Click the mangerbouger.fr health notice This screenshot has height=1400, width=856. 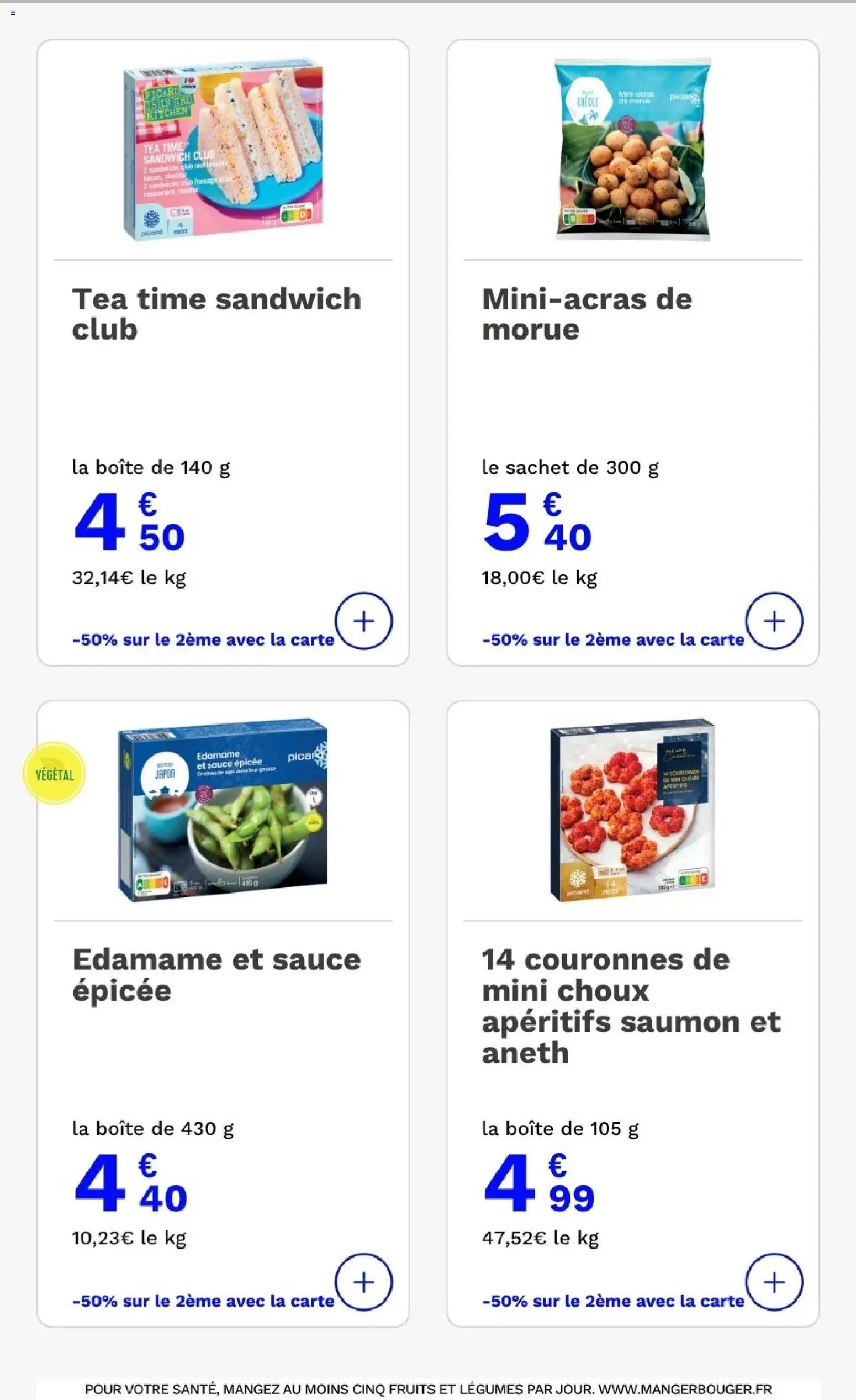(x=429, y=1389)
